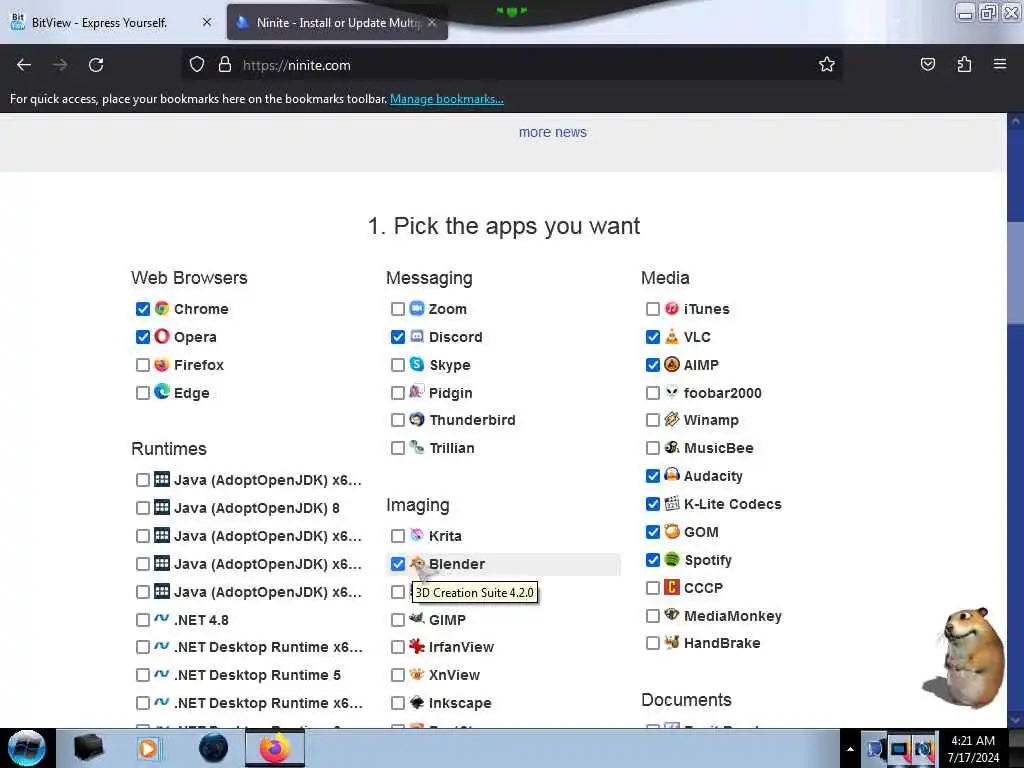Click the page vertical scrollbar thumb
1024x768 pixels.
1016,272
